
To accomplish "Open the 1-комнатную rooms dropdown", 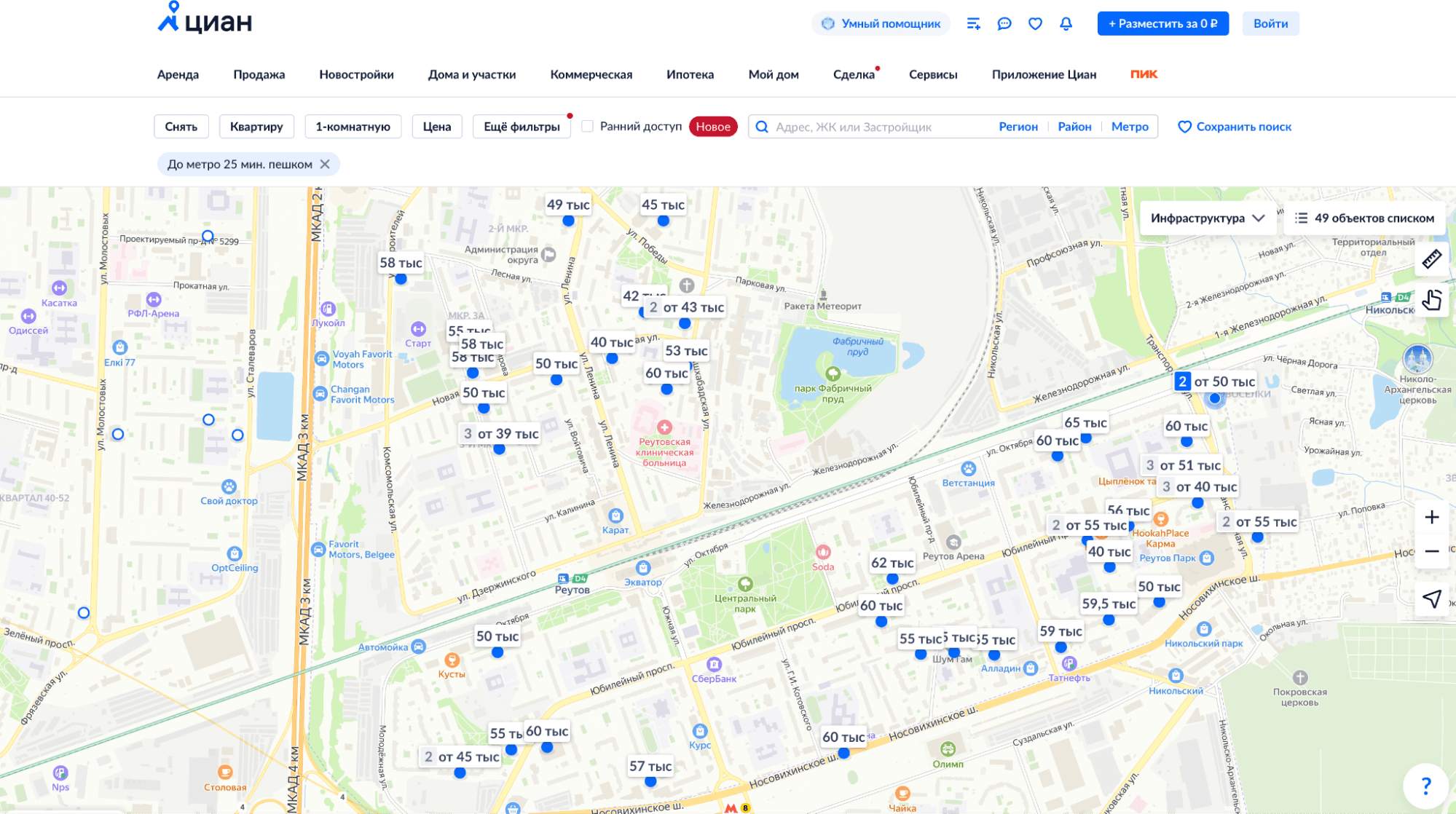I will [x=353, y=127].
